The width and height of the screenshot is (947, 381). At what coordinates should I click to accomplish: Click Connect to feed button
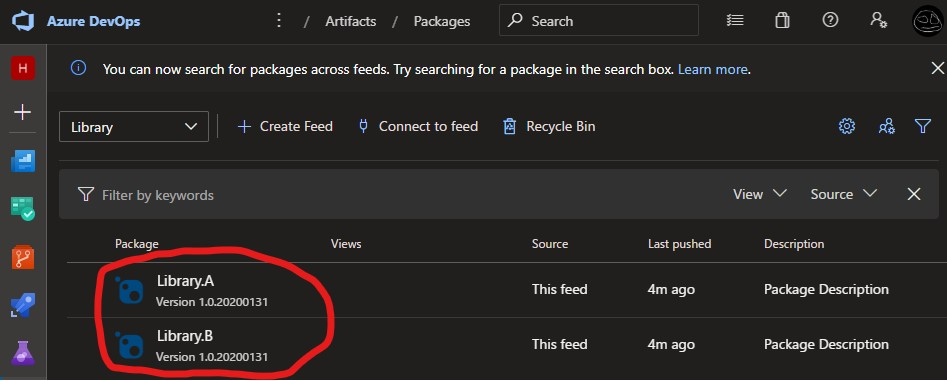(x=418, y=127)
